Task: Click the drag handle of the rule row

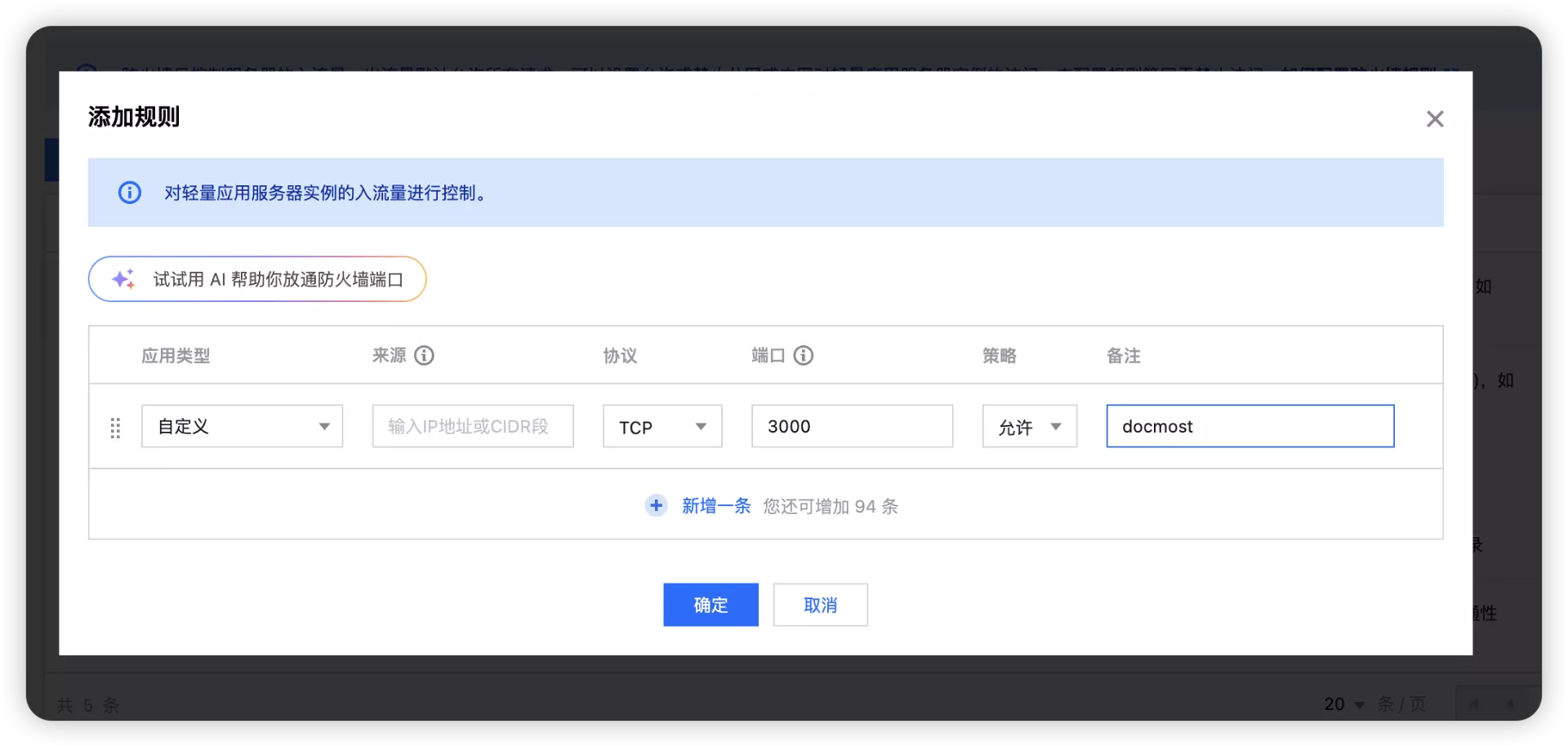Action: (x=115, y=428)
